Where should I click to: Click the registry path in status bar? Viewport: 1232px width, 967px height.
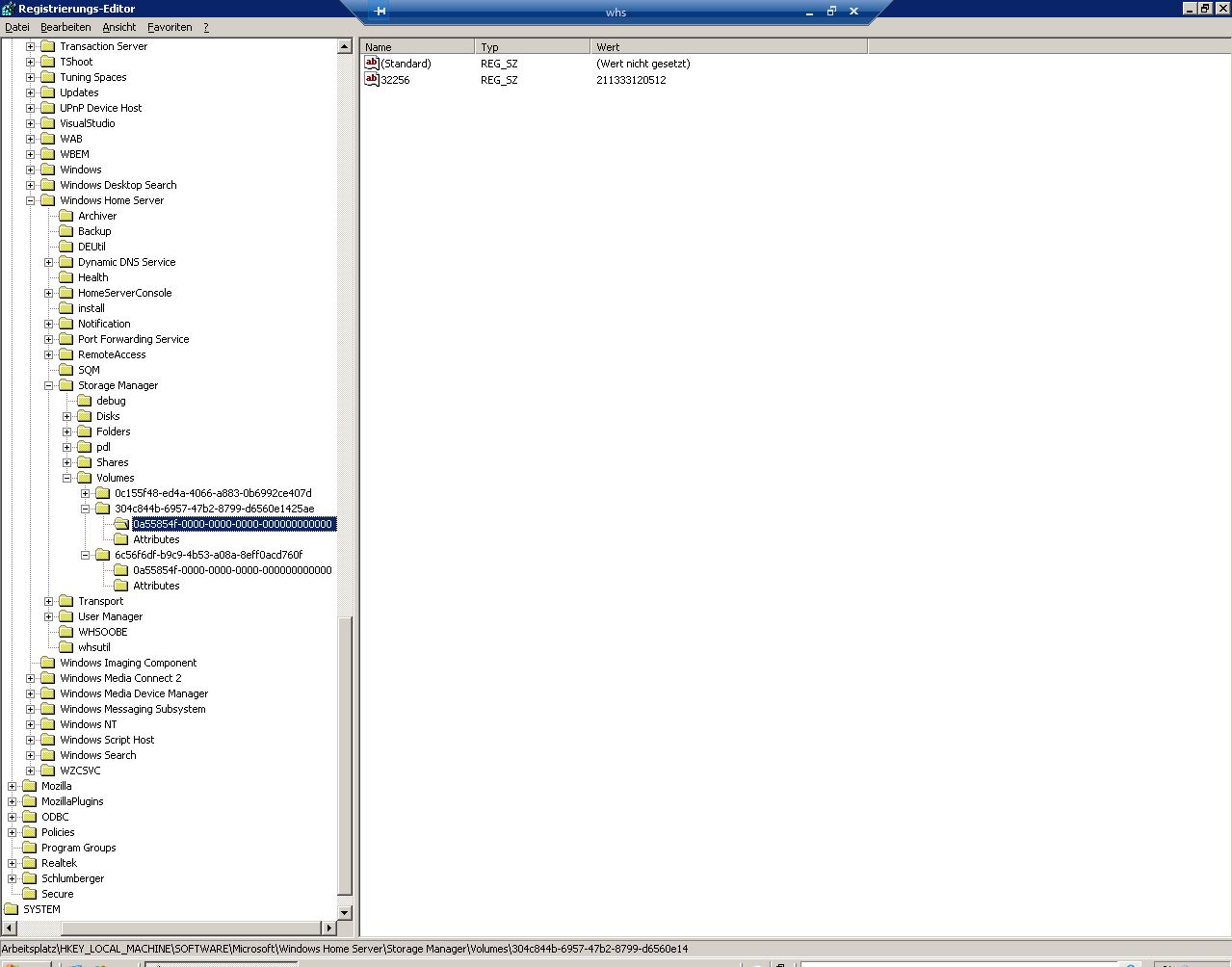point(345,949)
